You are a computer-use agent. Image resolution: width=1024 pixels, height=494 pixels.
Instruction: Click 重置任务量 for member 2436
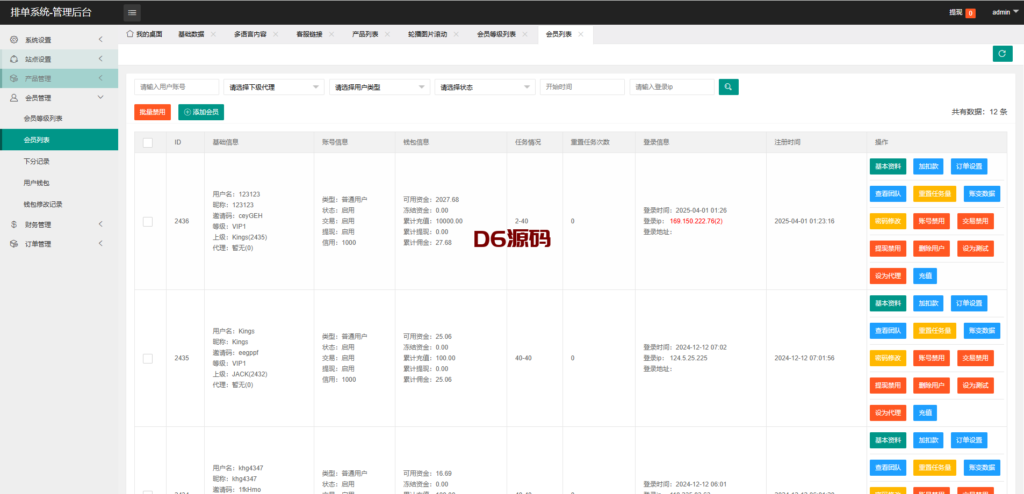point(935,194)
